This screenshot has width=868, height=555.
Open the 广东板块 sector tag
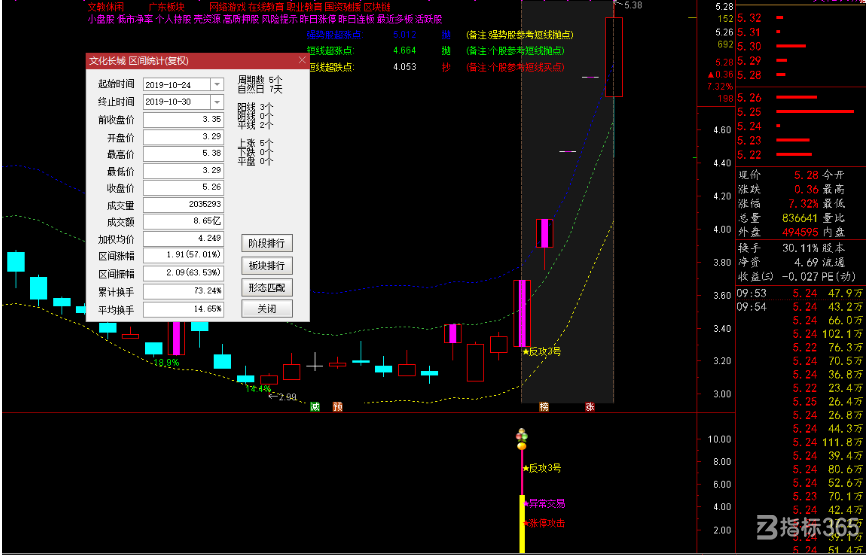pyautogui.click(x=167, y=7)
